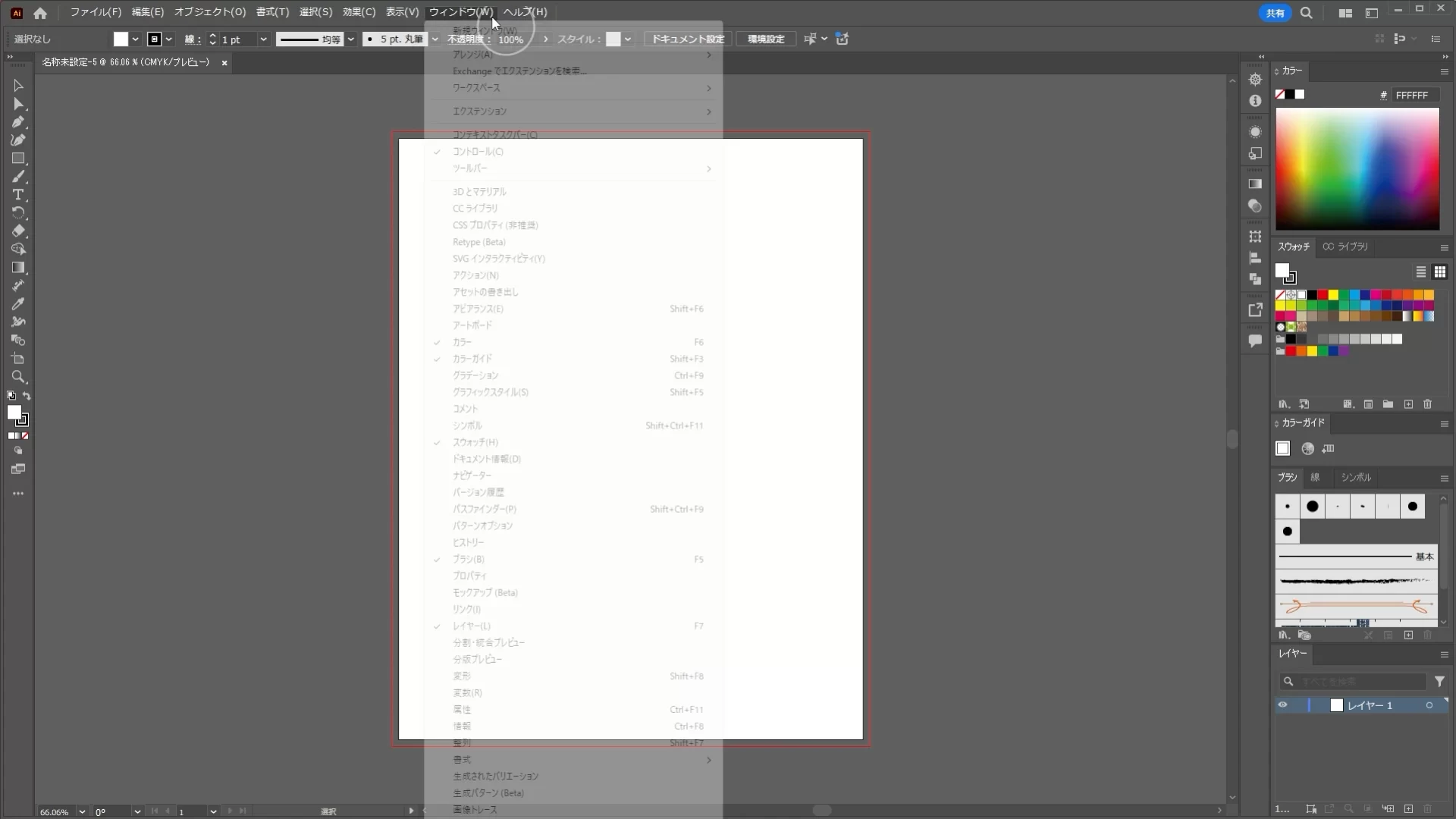This screenshot has height=819, width=1456.
Task: Open the Properties gear panel icon
Action: pos(1255,80)
